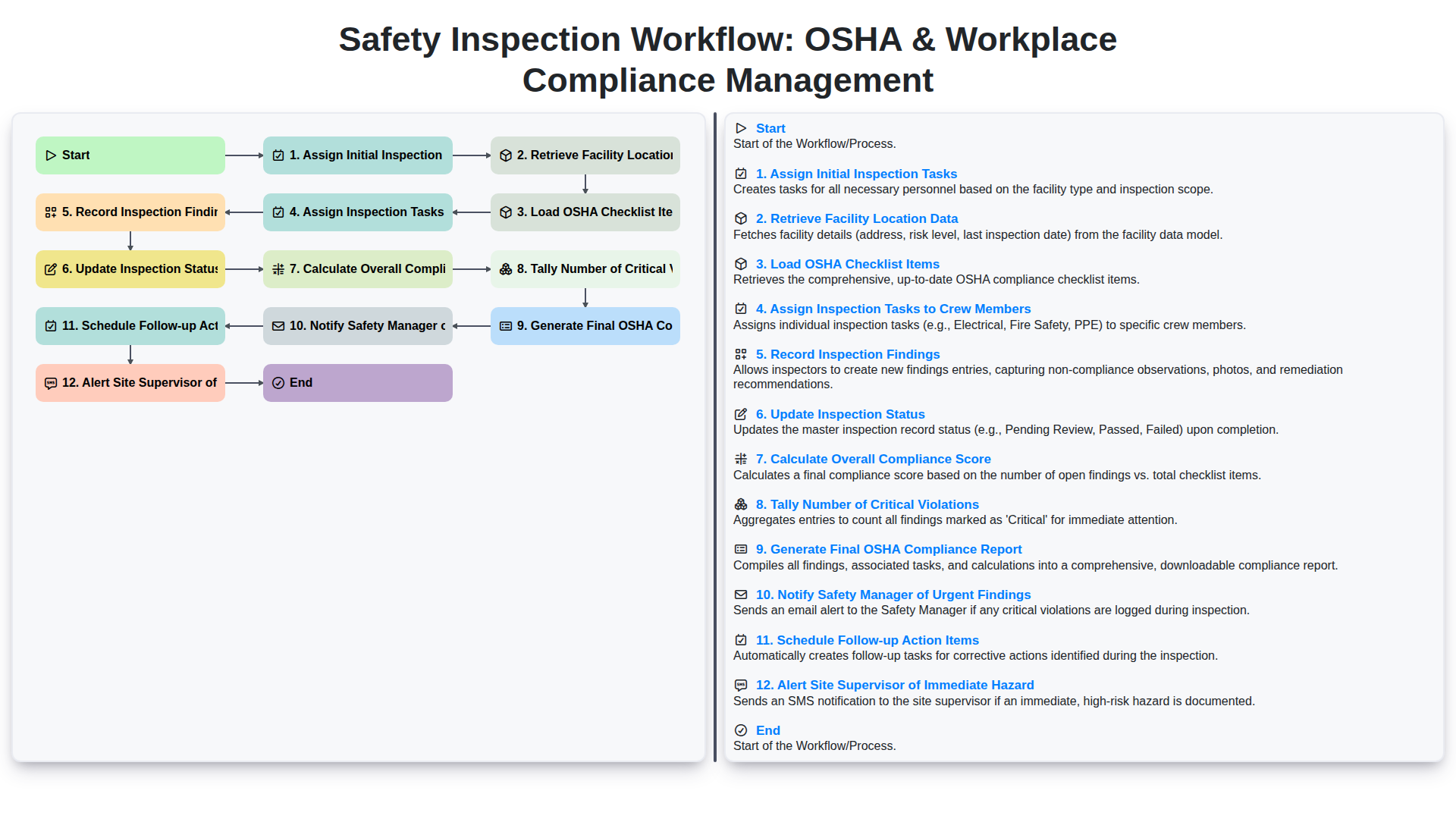Open the 1. Assign Initial Inspection Tasks link
This screenshot has height=819, width=1456.
point(856,174)
